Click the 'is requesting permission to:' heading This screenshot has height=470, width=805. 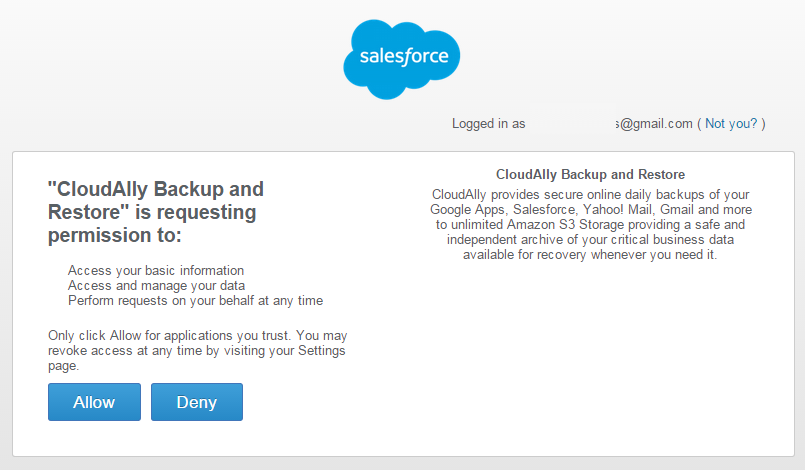point(156,212)
